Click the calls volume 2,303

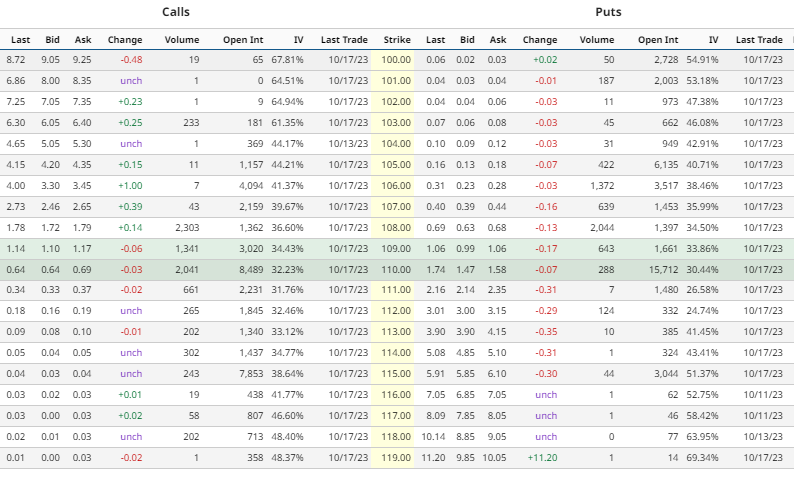[187, 228]
